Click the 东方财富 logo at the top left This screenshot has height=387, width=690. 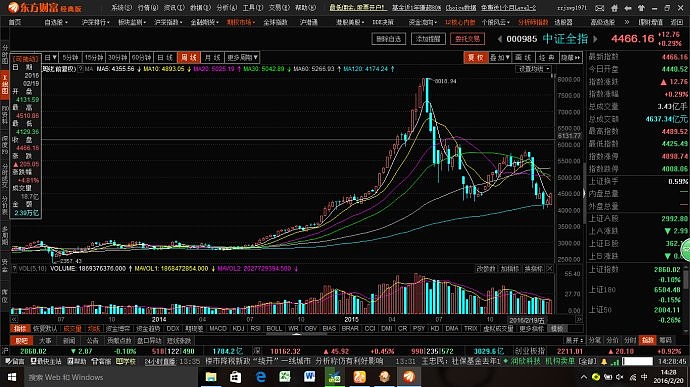(44, 7)
